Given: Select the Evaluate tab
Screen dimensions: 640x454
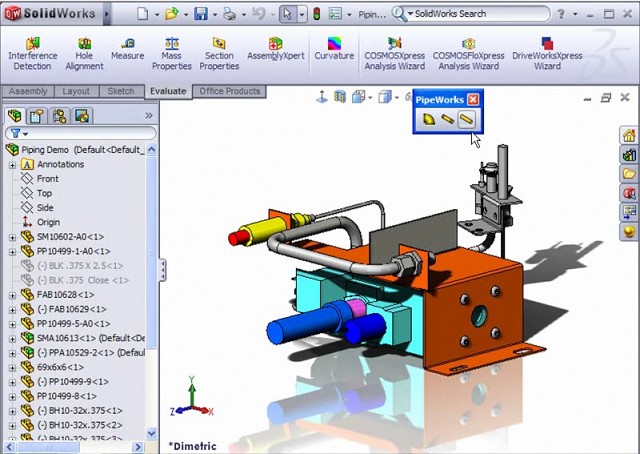Looking at the screenshot, I should tap(168, 91).
